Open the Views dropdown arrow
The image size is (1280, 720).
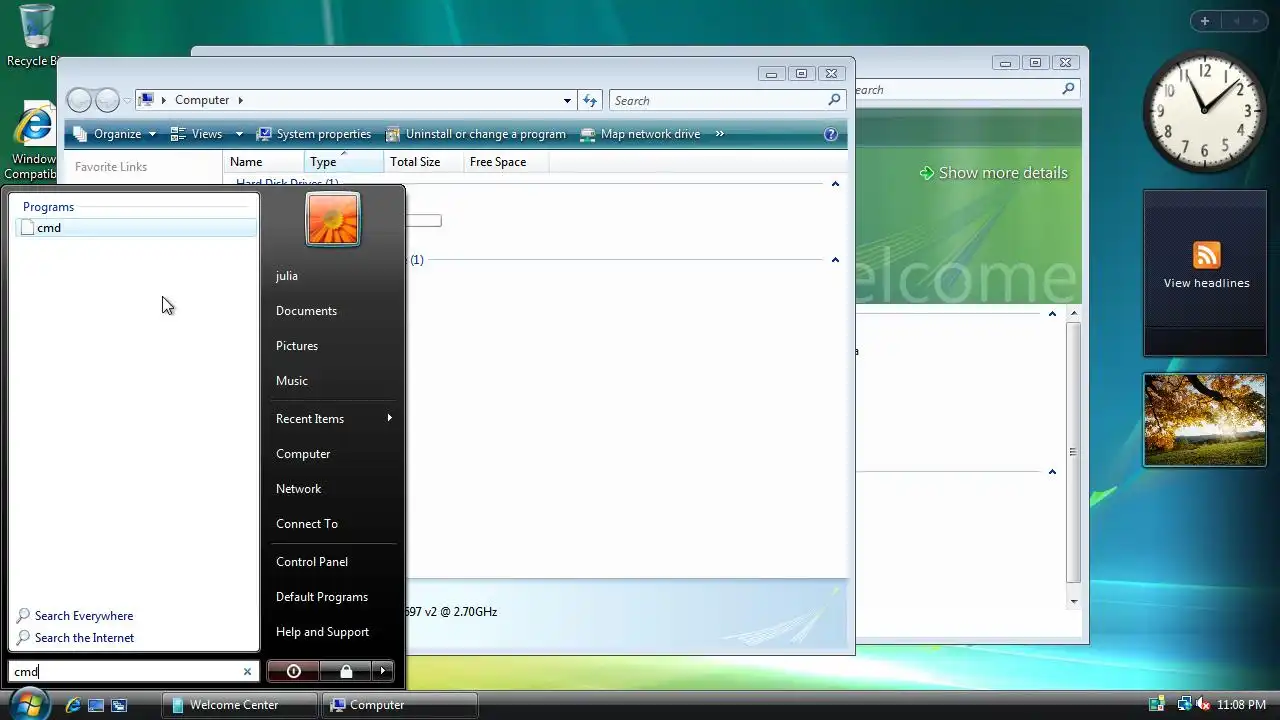(239, 134)
